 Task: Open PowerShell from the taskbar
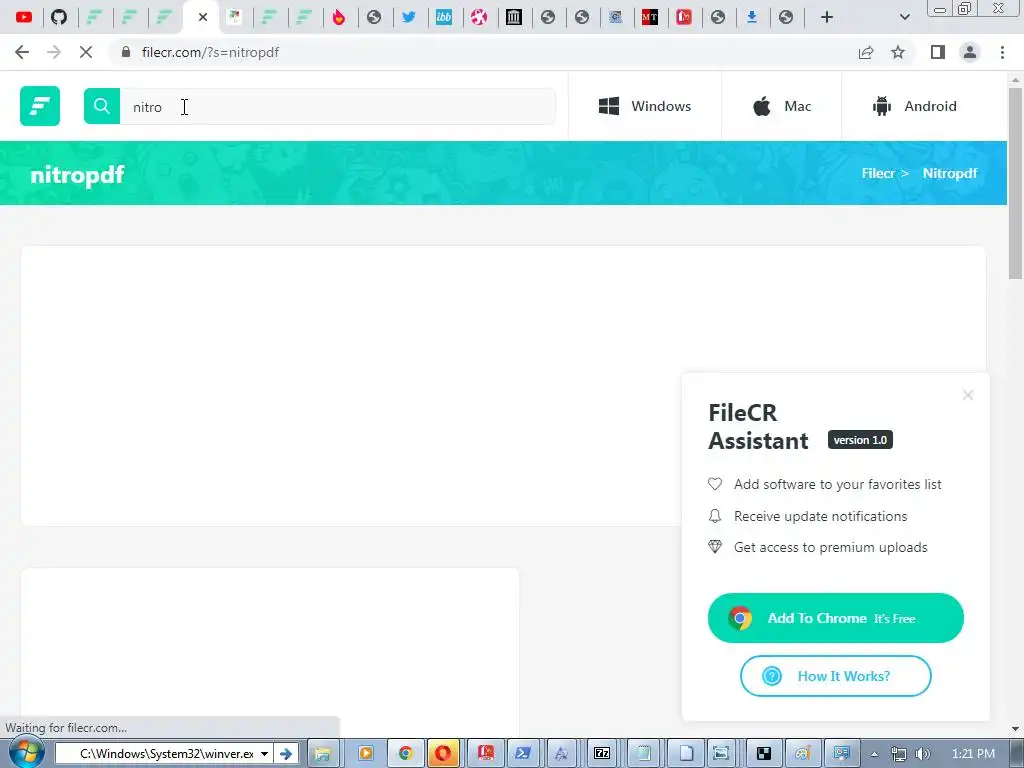522,754
